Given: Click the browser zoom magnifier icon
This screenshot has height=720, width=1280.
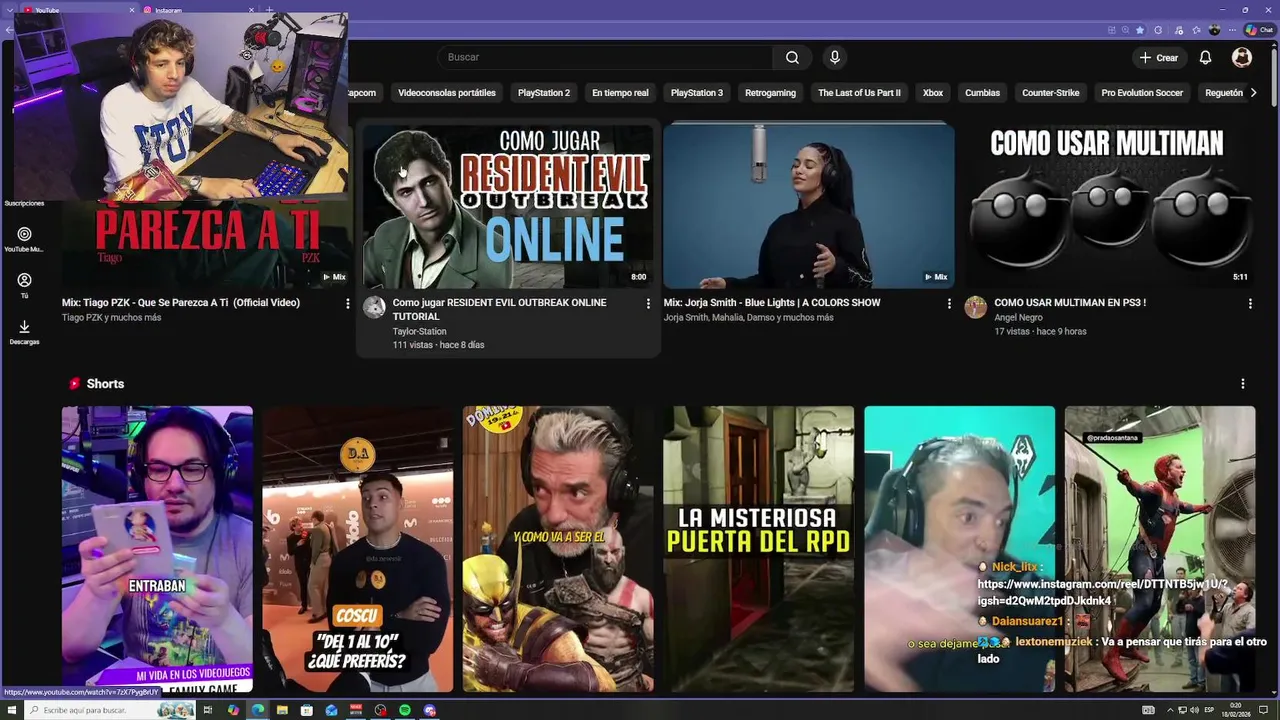Looking at the screenshot, I should coord(1125,30).
